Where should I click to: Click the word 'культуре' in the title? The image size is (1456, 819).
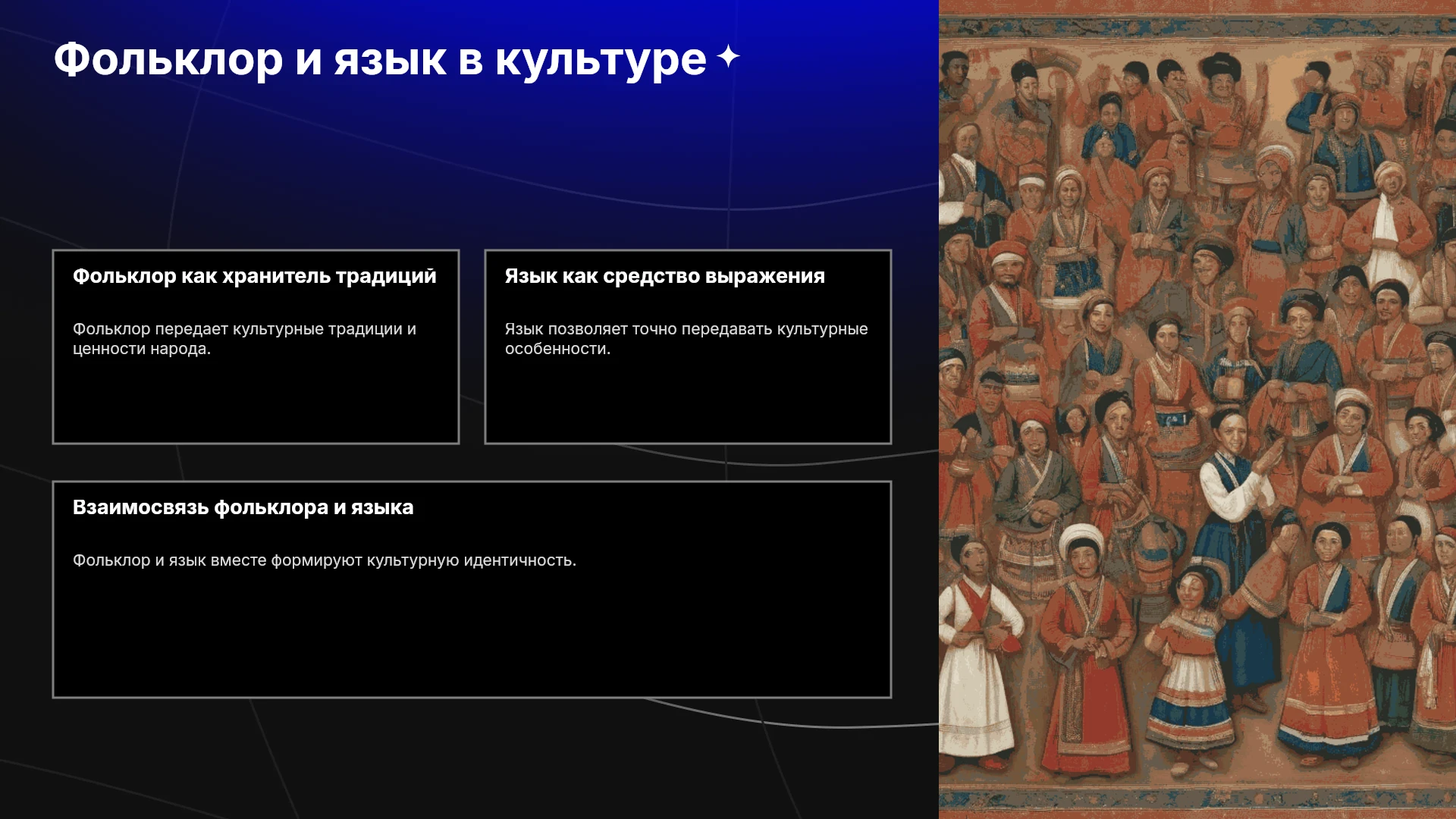tap(601, 60)
